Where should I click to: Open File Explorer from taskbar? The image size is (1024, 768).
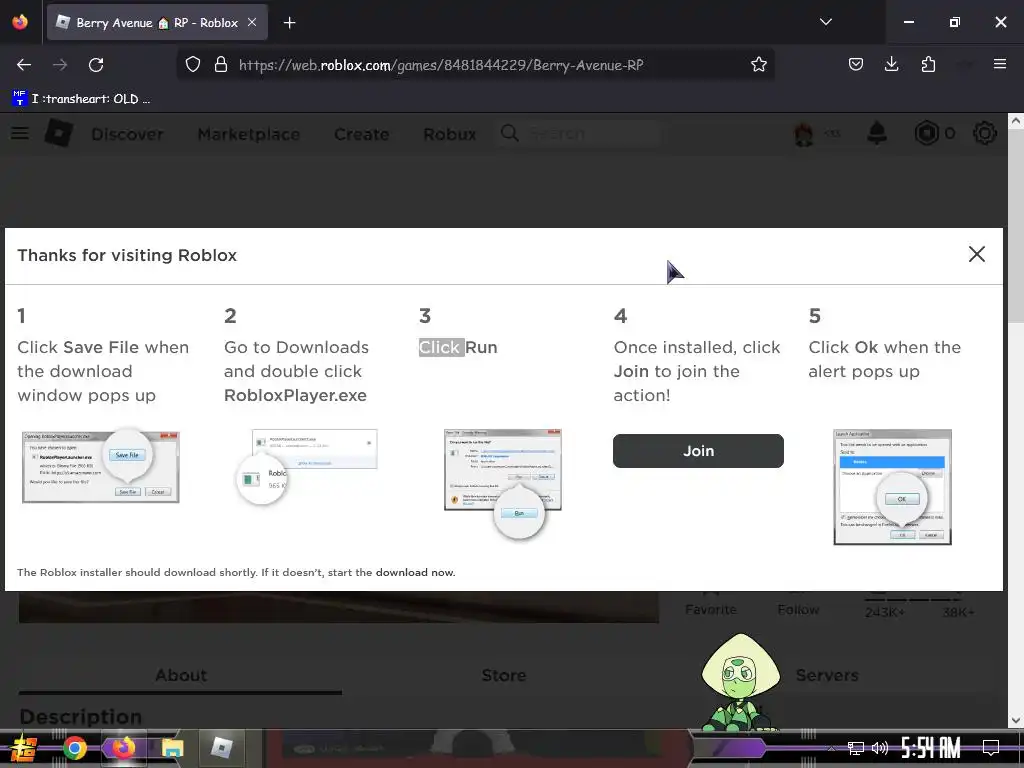click(x=172, y=748)
